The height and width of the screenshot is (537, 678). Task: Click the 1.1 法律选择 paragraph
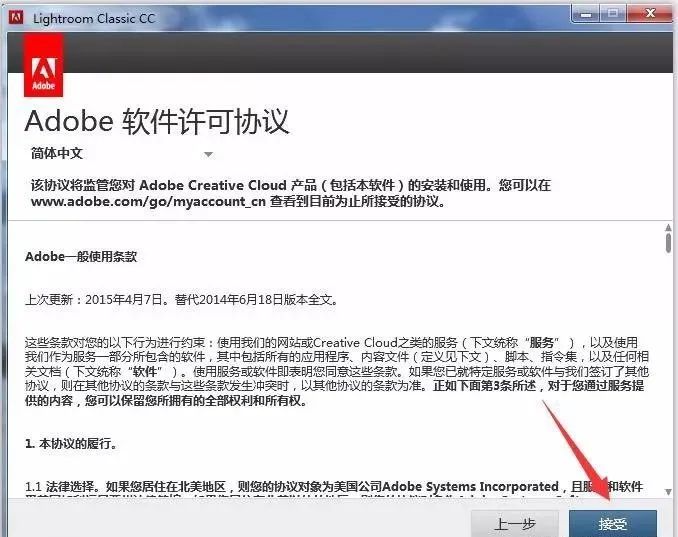pyautogui.click(x=334, y=491)
